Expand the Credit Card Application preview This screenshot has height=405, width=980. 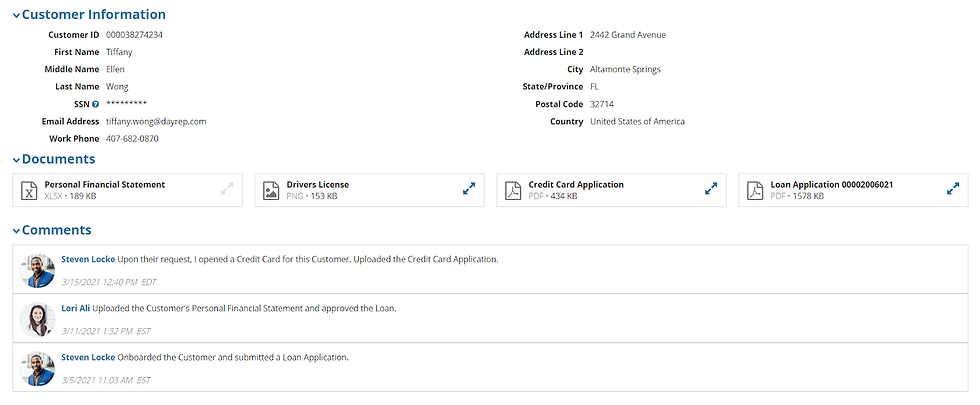point(711,188)
